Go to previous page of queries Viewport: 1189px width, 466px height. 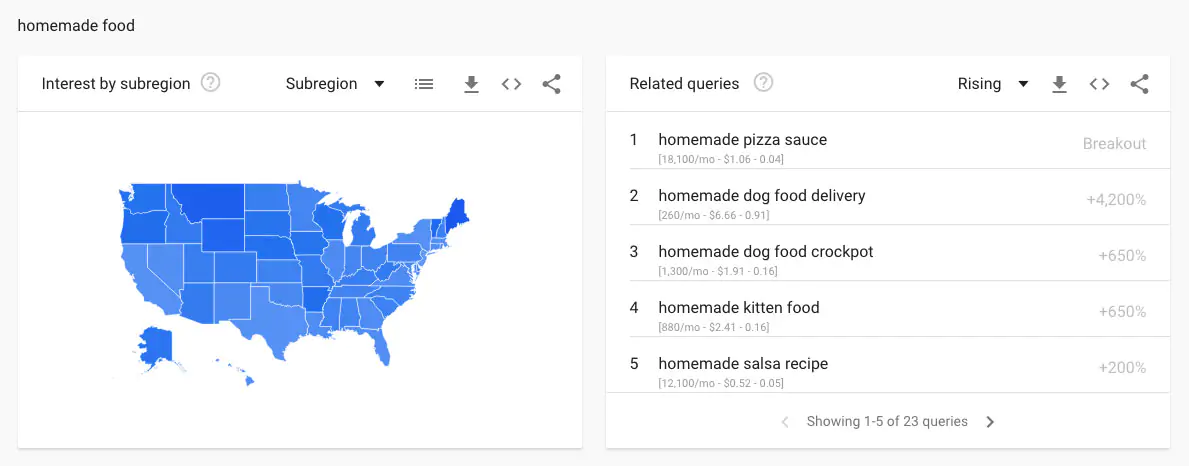pyautogui.click(x=785, y=422)
